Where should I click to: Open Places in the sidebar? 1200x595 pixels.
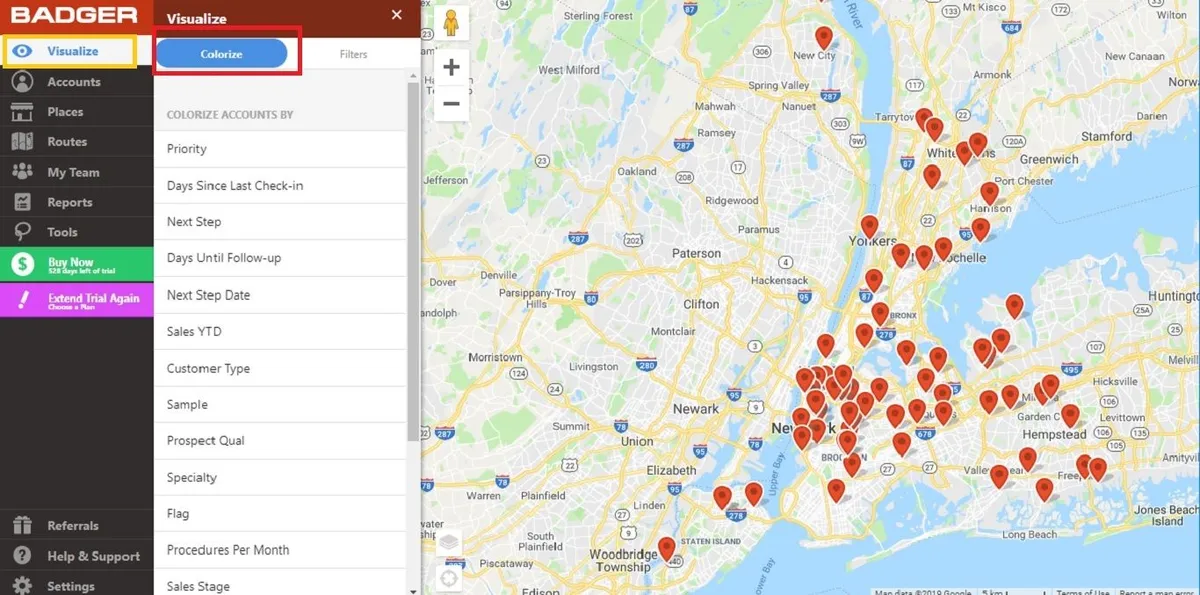(x=65, y=112)
